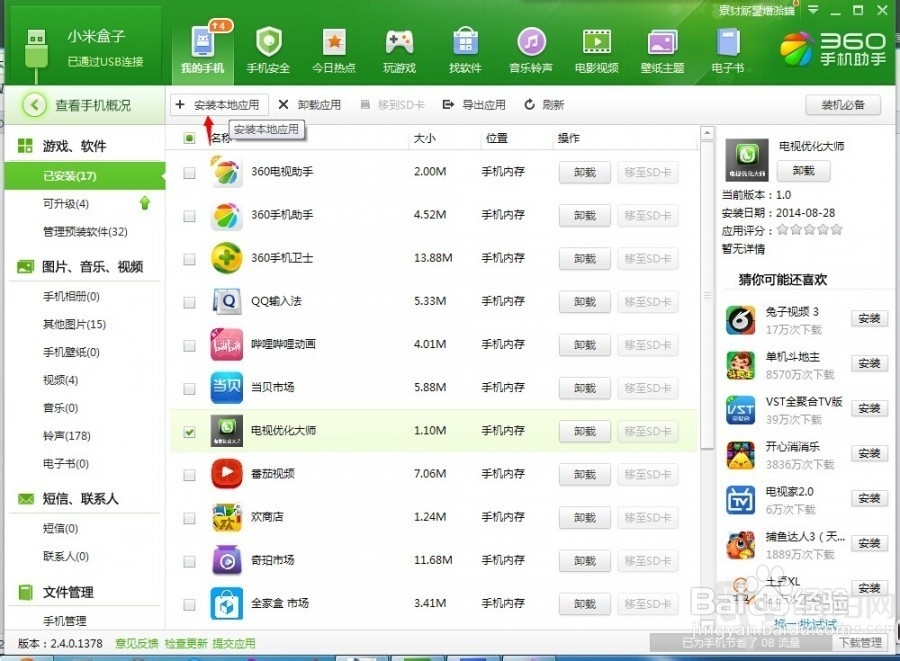Viewport: 900px width, 661px height.
Task: Open the 壁纸主题 wallpaper themes section
Action: coord(662,48)
